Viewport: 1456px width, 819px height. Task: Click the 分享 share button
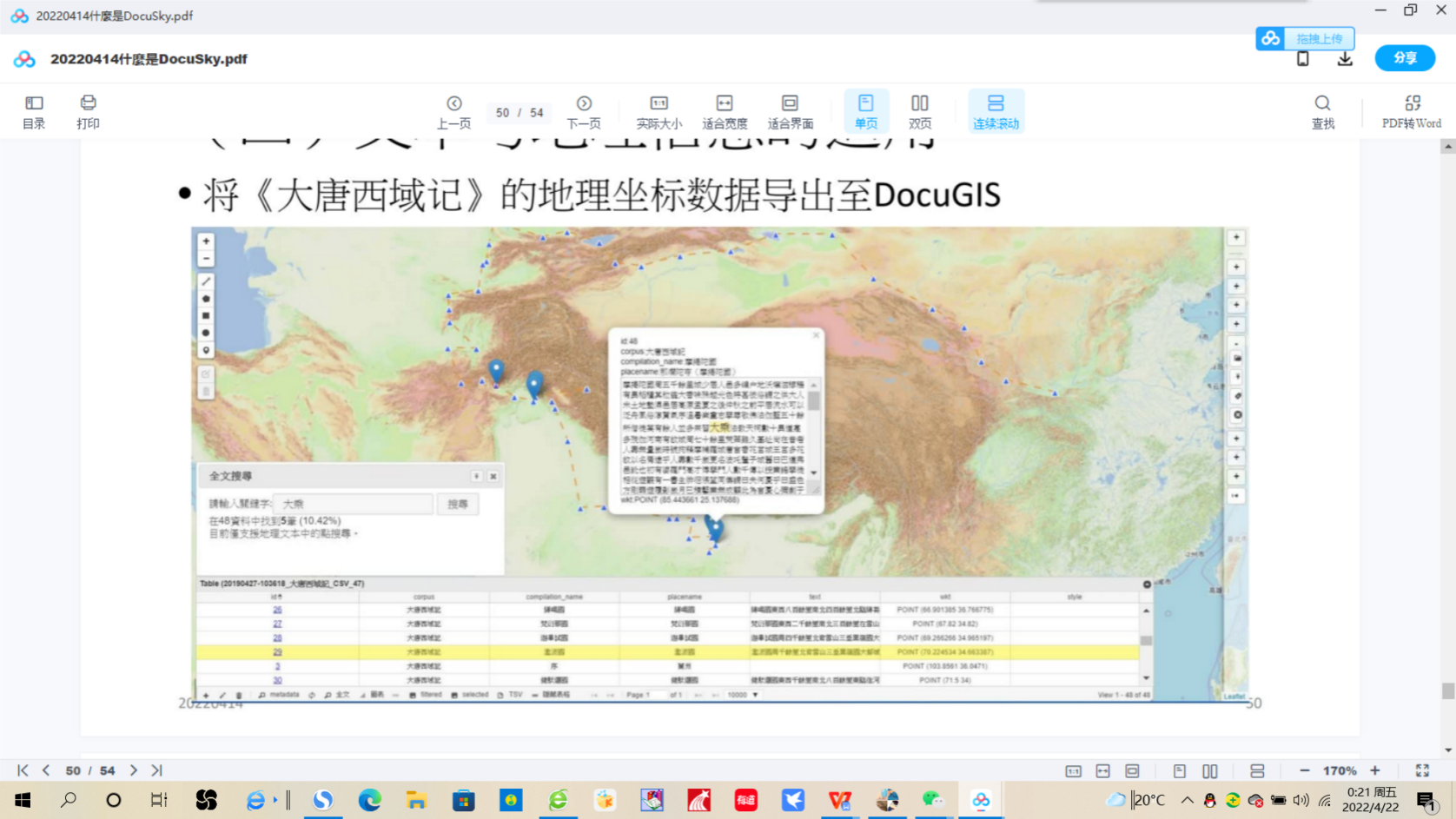click(1405, 58)
